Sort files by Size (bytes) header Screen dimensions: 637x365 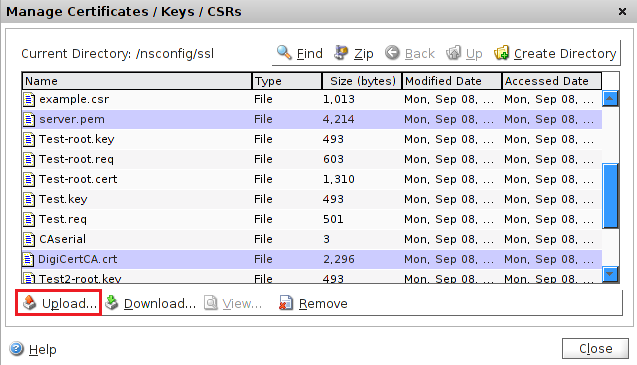click(x=362, y=81)
